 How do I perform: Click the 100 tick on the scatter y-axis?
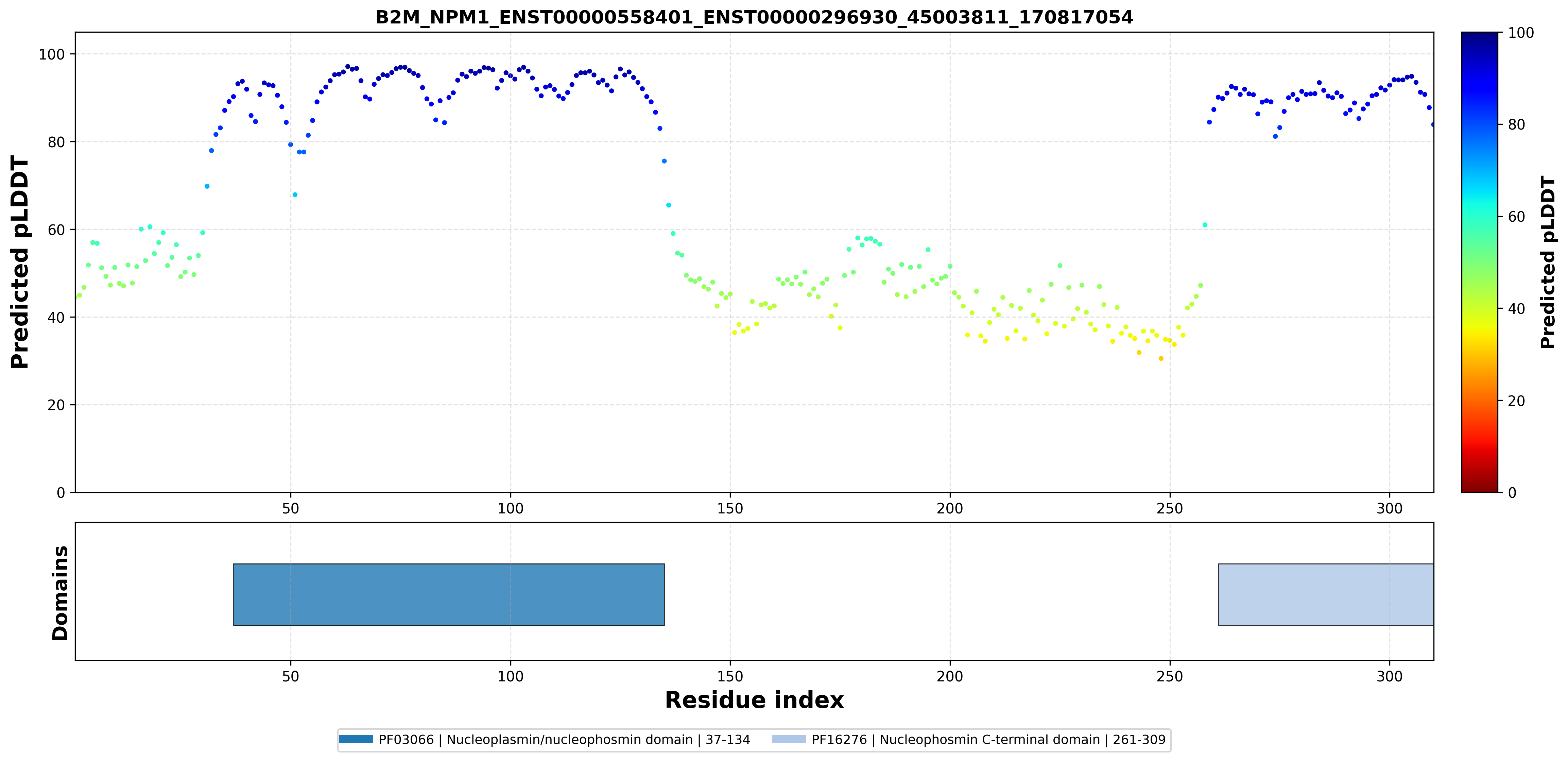pyautogui.click(x=52, y=54)
